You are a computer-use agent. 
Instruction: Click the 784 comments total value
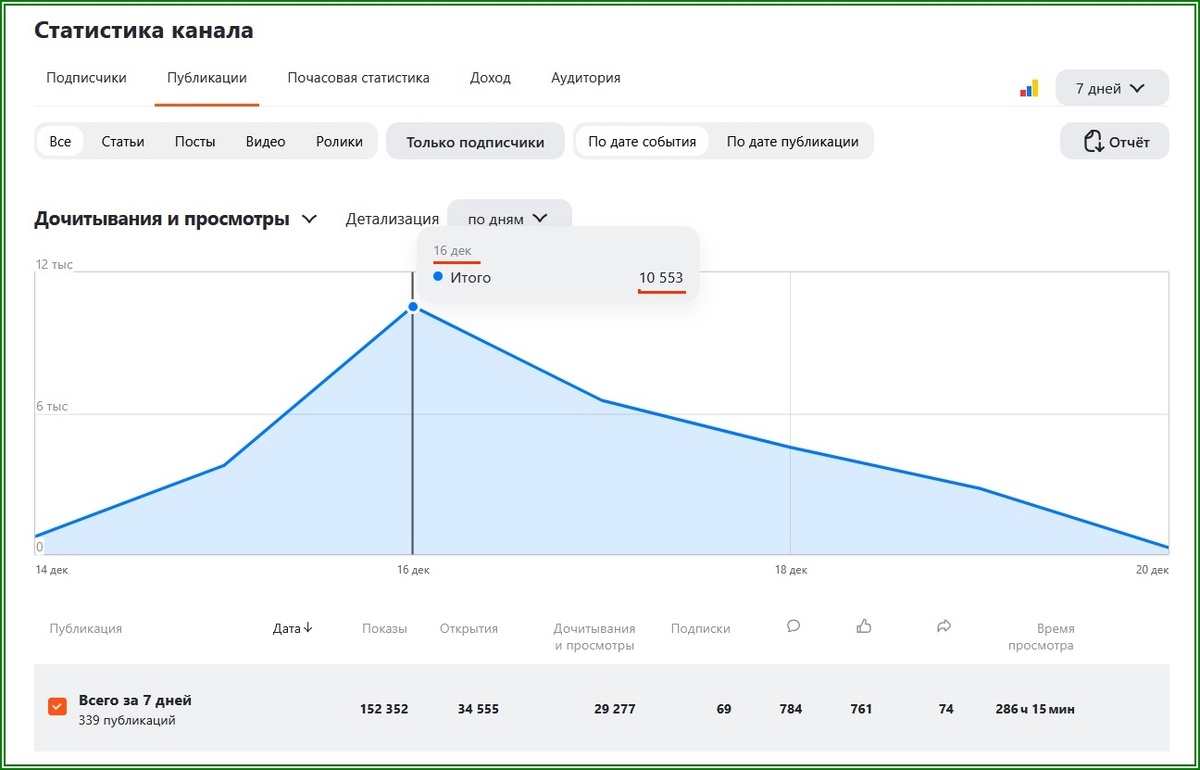tap(791, 709)
